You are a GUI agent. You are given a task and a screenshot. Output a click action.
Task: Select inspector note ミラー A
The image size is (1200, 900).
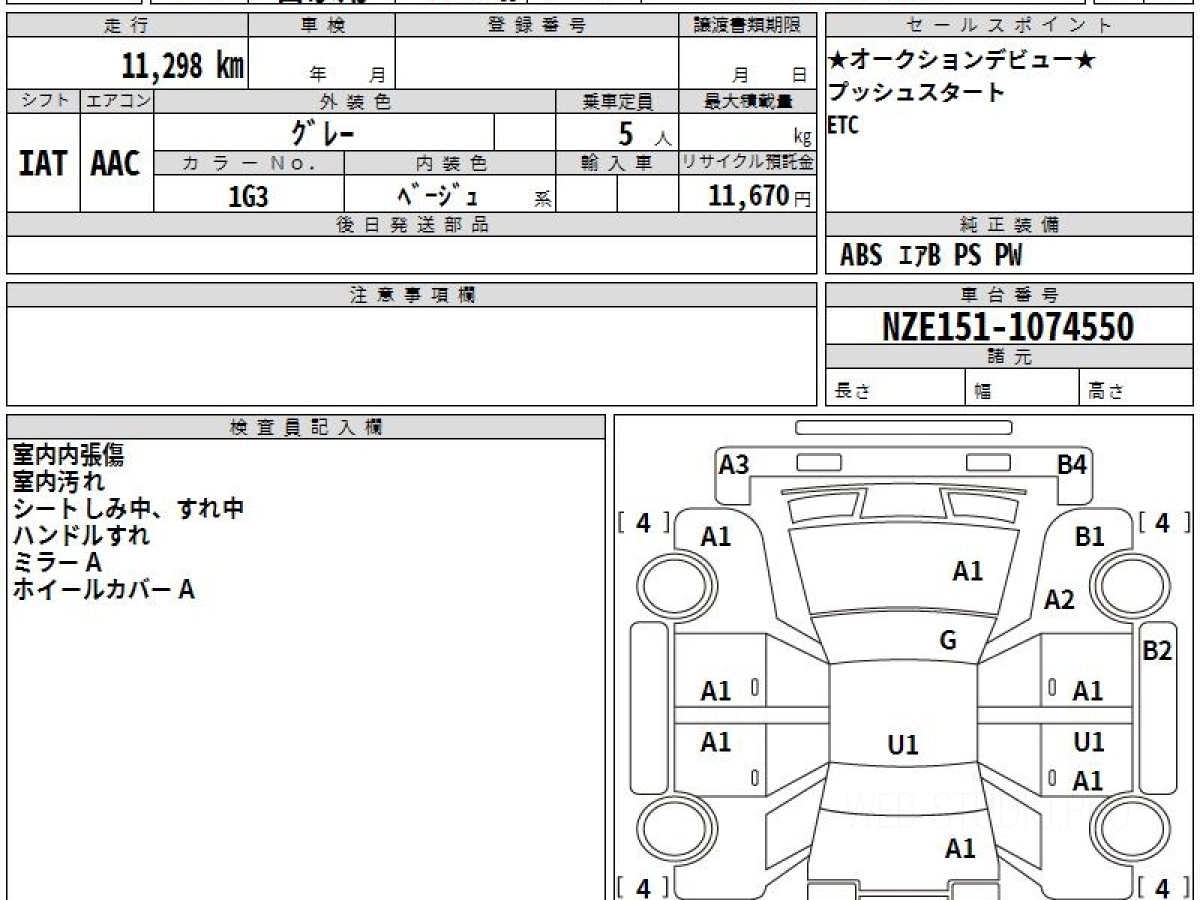pos(57,563)
